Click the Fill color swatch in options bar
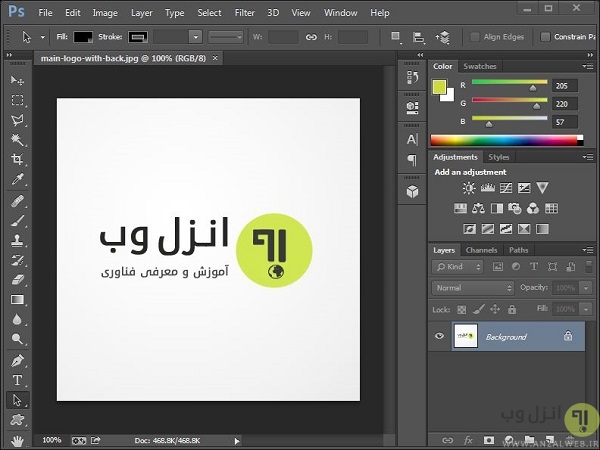Image resolution: width=600 pixels, height=450 pixels. [83, 37]
